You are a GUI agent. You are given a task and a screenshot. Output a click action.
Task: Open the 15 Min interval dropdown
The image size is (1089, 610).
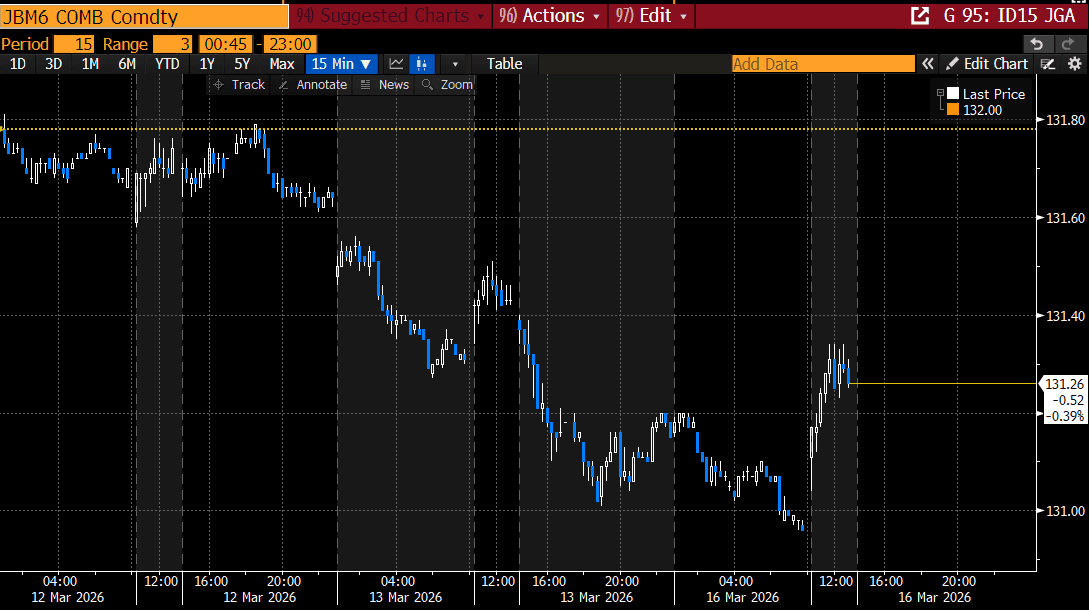(341, 64)
